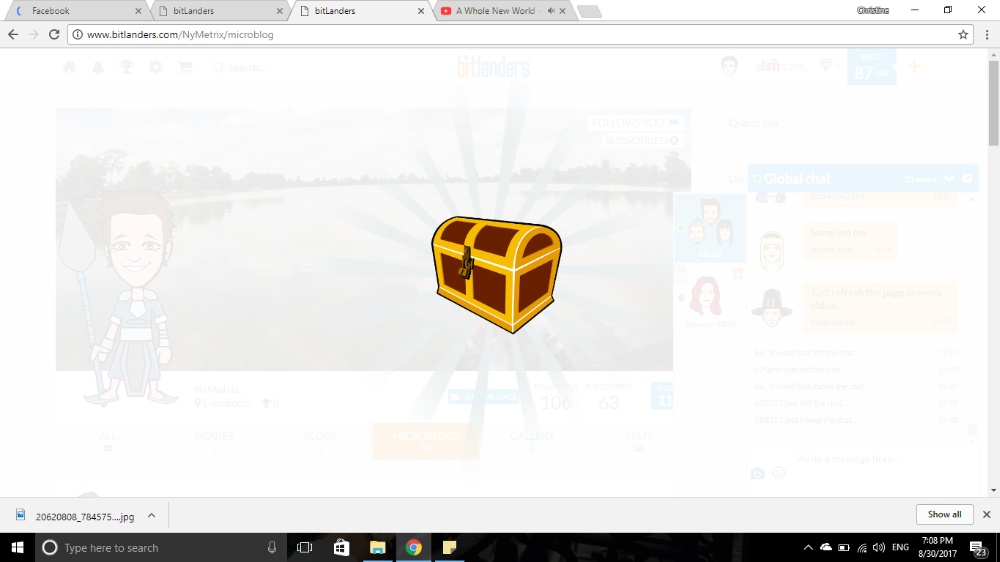Open chat emoji smiley picker
The image size is (1000, 562).
pyautogui.click(x=779, y=473)
